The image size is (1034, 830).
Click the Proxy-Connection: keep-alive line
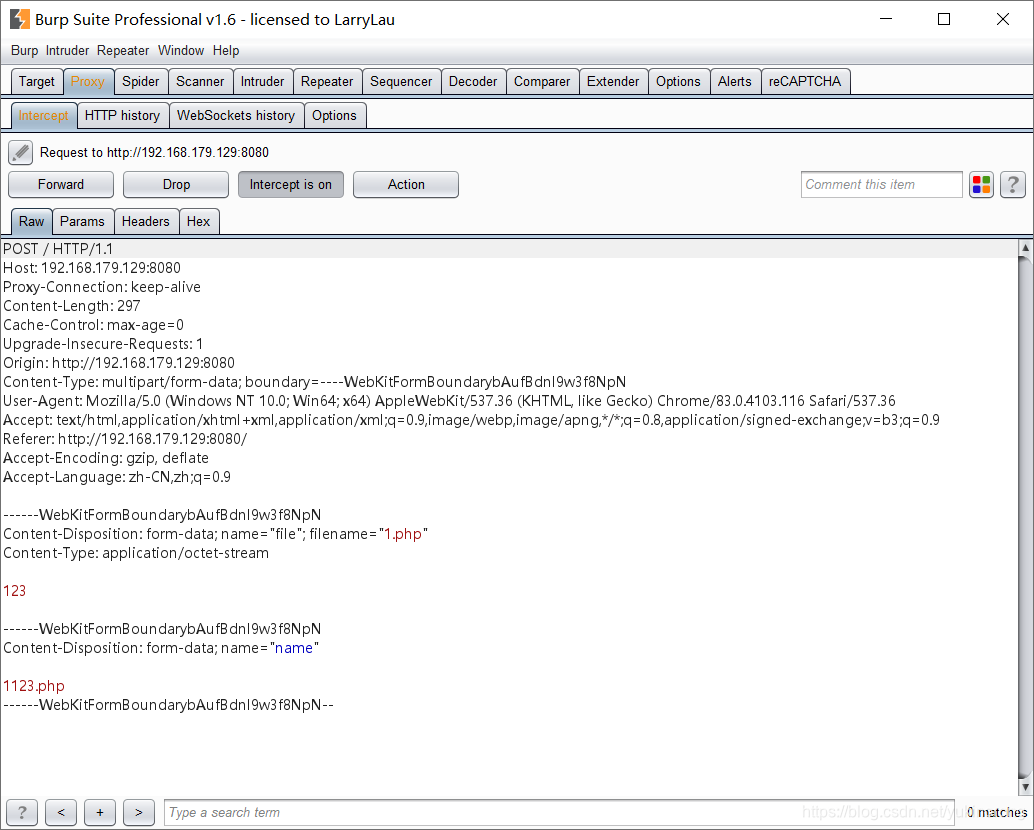pyautogui.click(x=102, y=287)
